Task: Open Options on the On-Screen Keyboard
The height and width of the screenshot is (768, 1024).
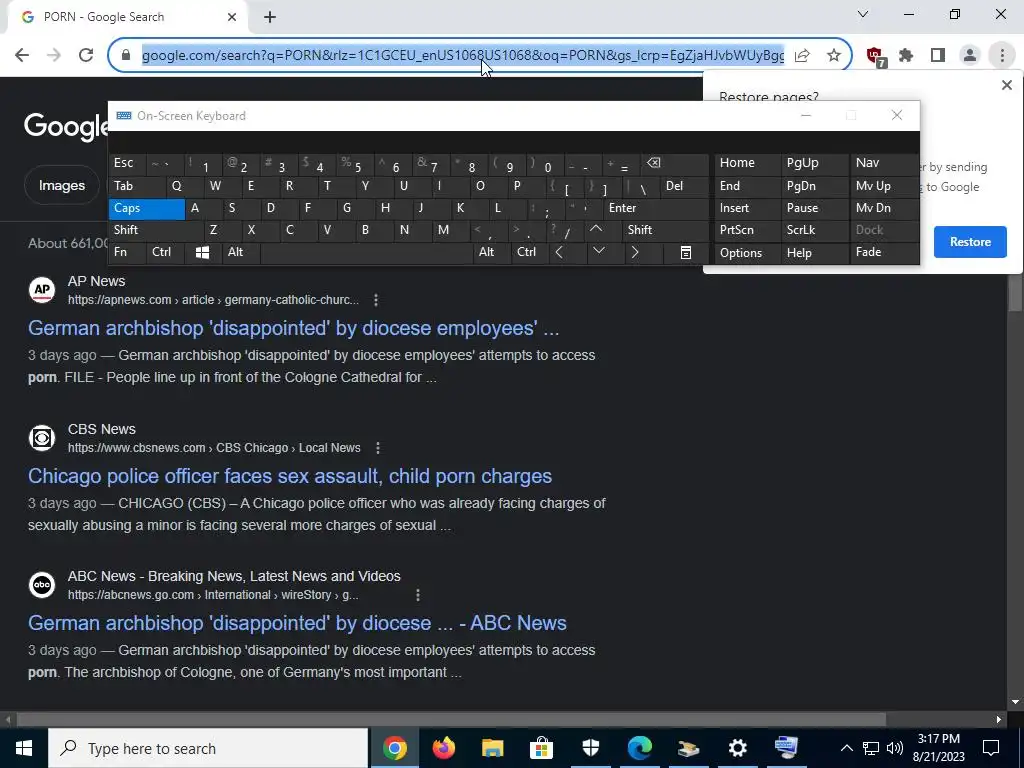Action: point(748,253)
